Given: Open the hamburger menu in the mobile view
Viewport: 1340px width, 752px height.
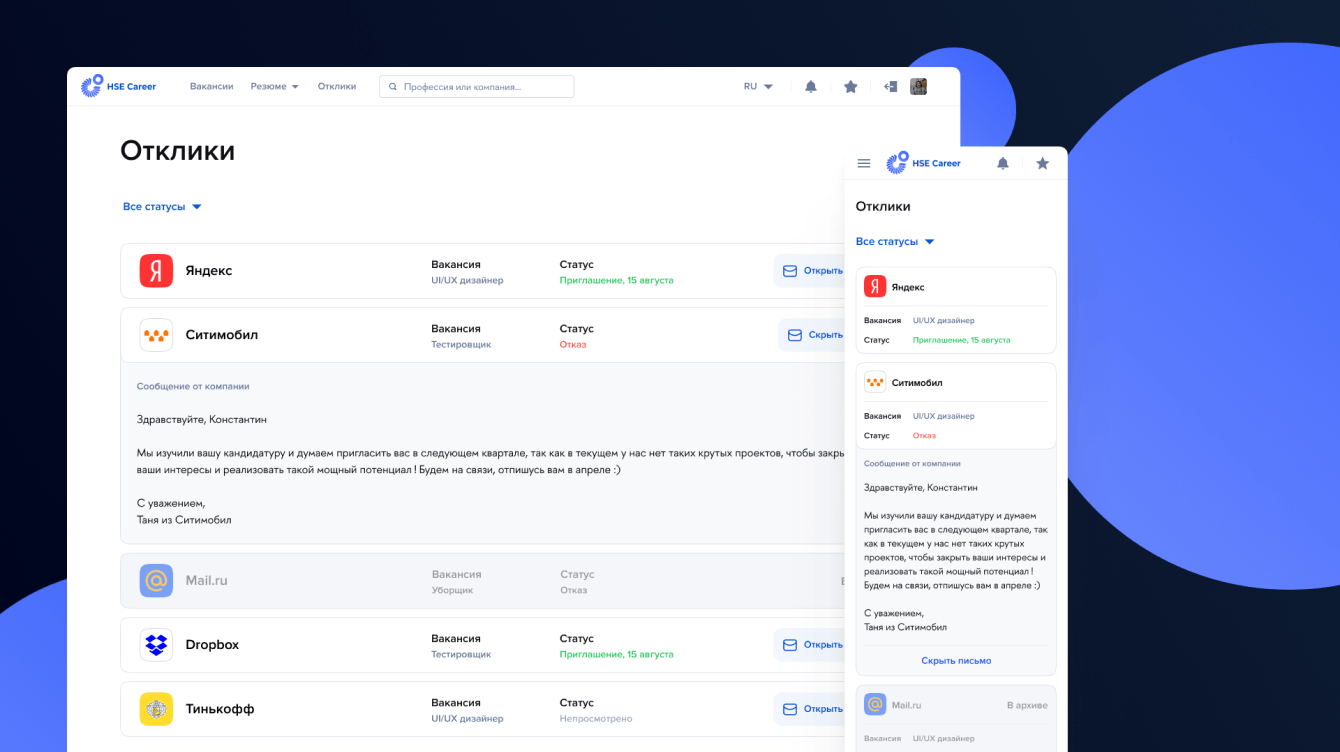Looking at the screenshot, I should (864, 163).
